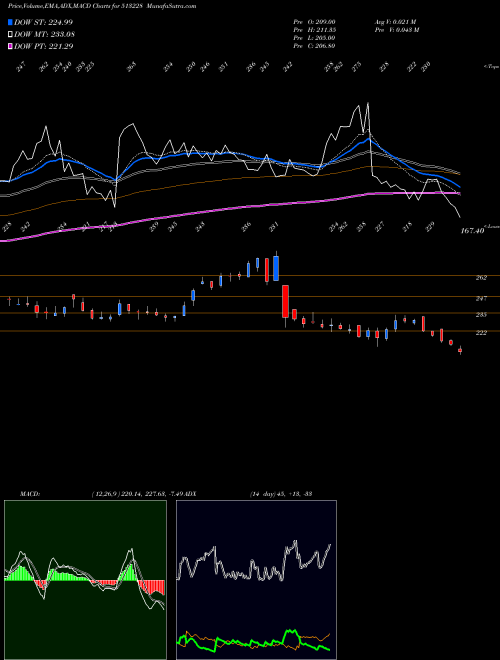Click the blue DOW ST legend swatch
Screen dimensions: 500x660
10,22
